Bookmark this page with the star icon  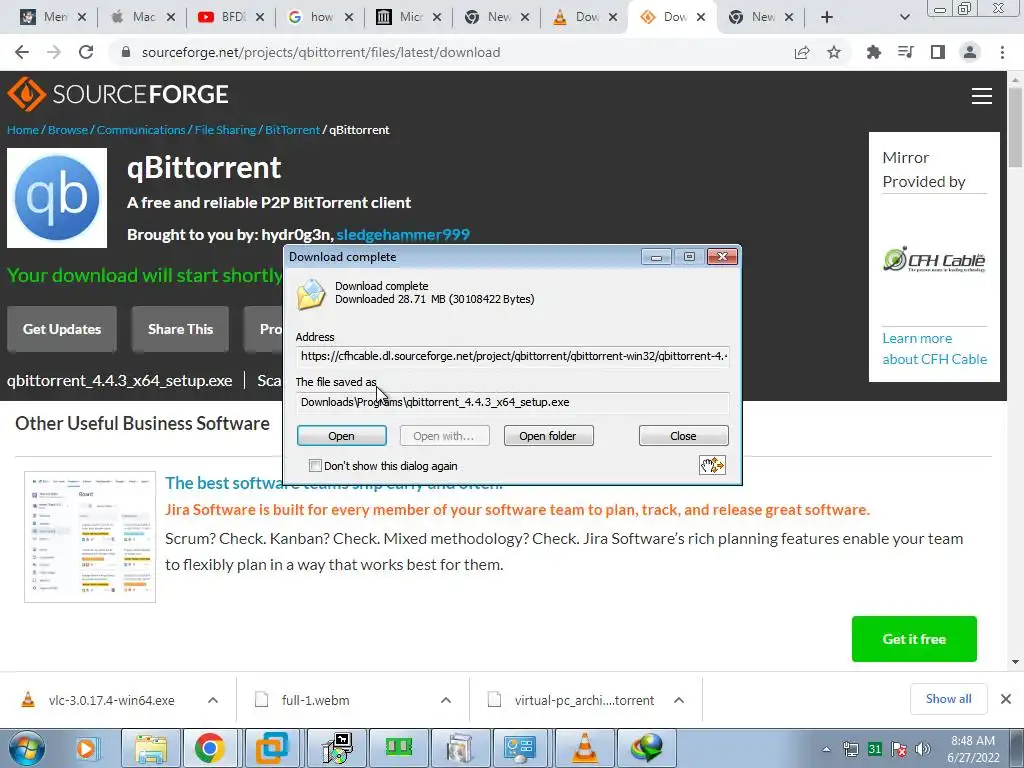pos(834,52)
